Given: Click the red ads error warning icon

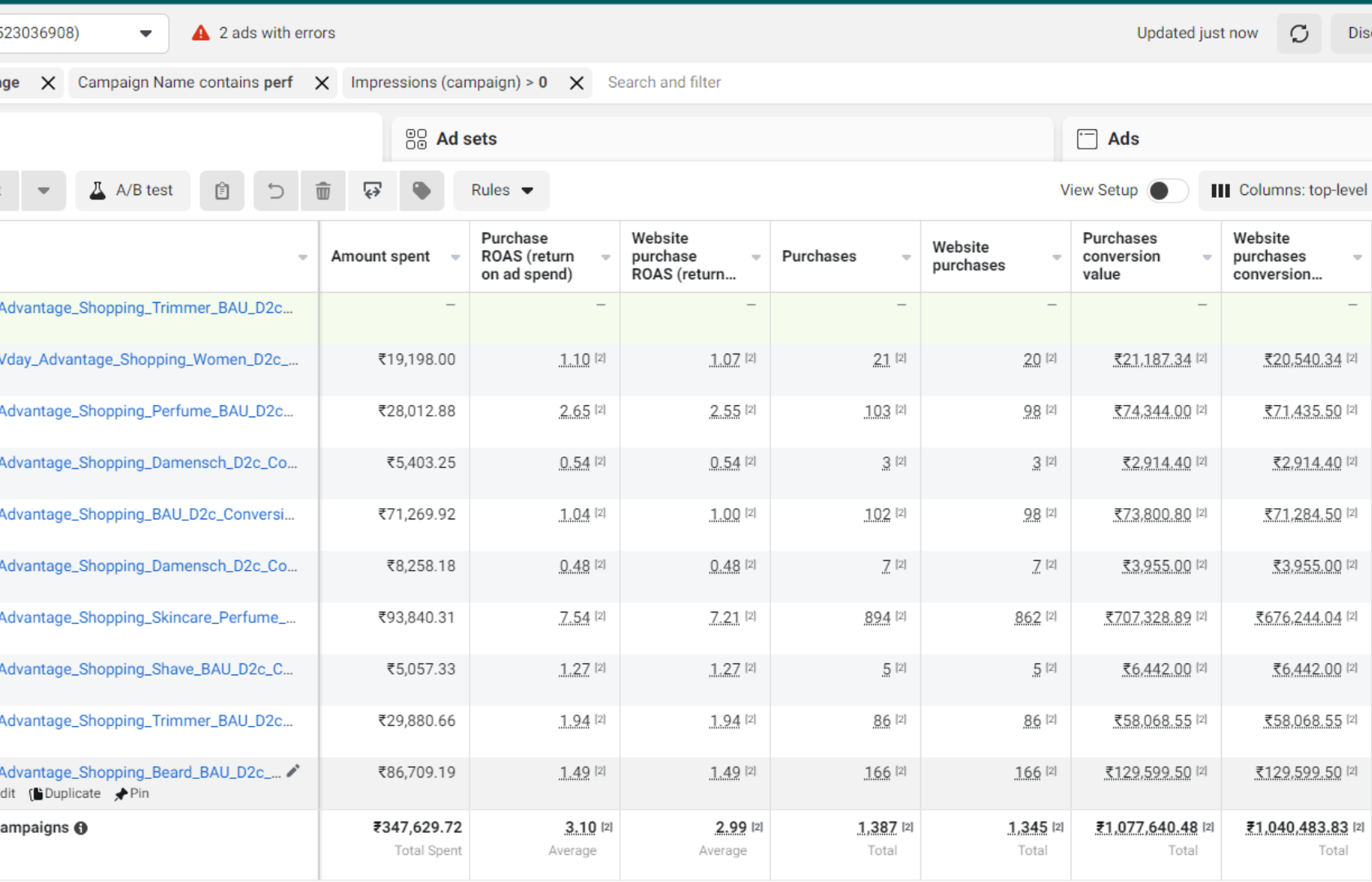Looking at the screenshot, I should [201, 33].
